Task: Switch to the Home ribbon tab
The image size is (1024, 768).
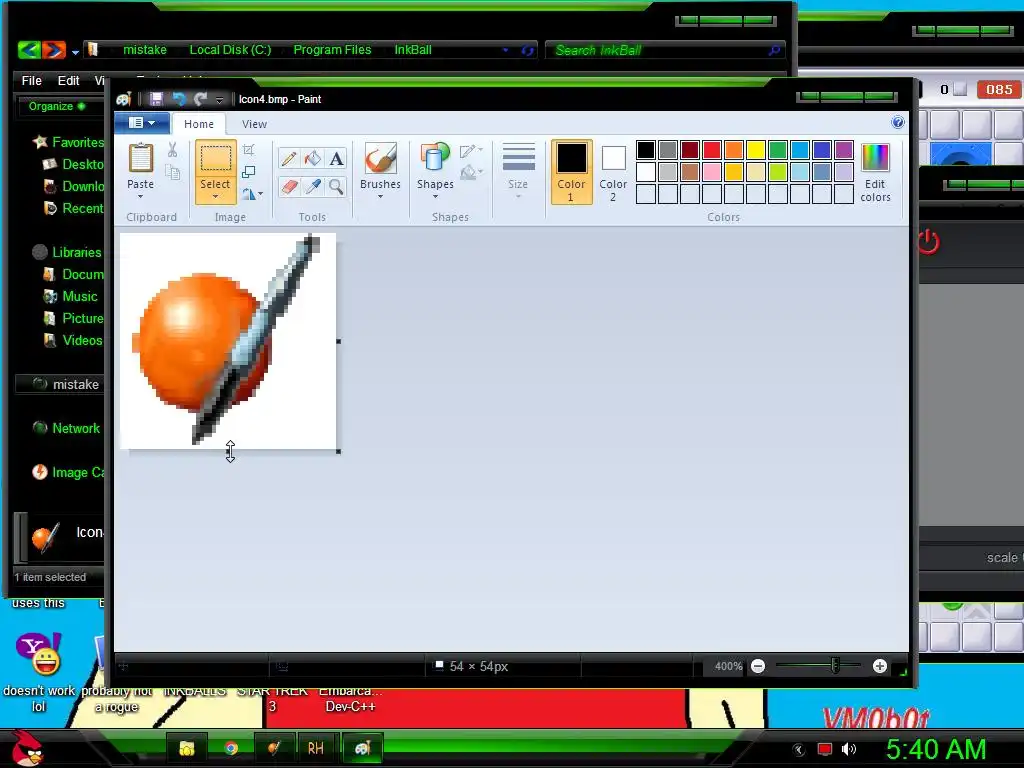Action: [199, 123]
